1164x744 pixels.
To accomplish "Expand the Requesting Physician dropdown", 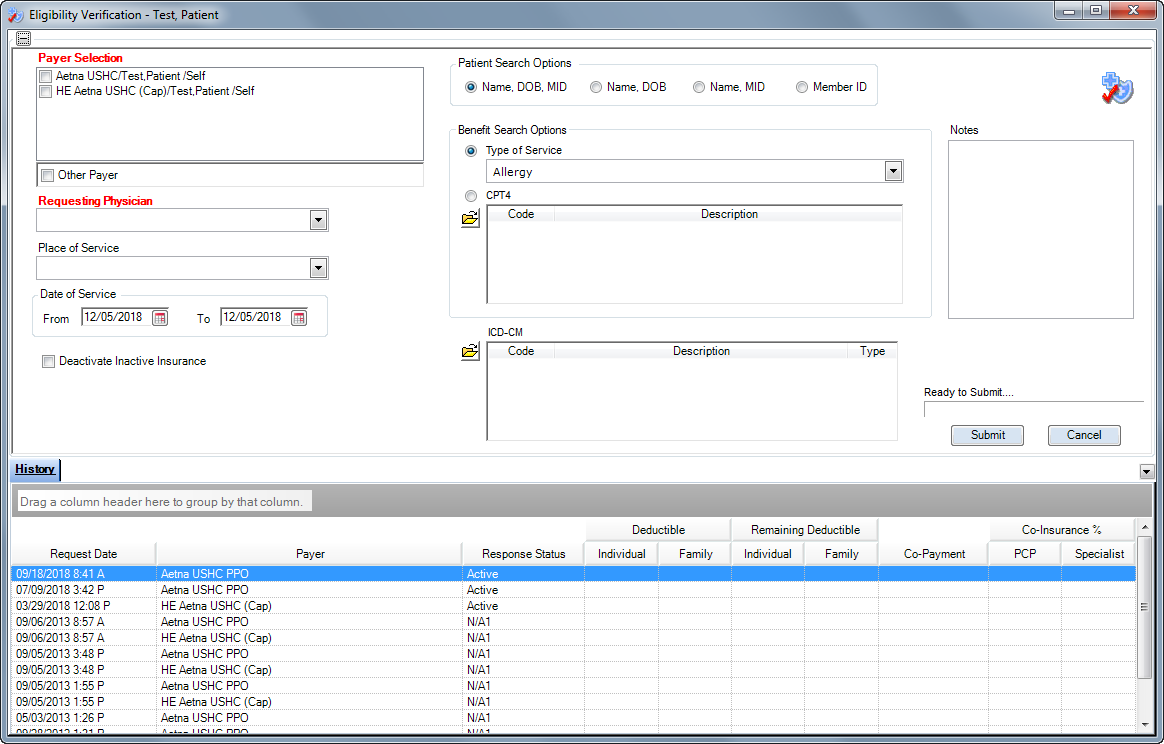I will click(318, 220).
